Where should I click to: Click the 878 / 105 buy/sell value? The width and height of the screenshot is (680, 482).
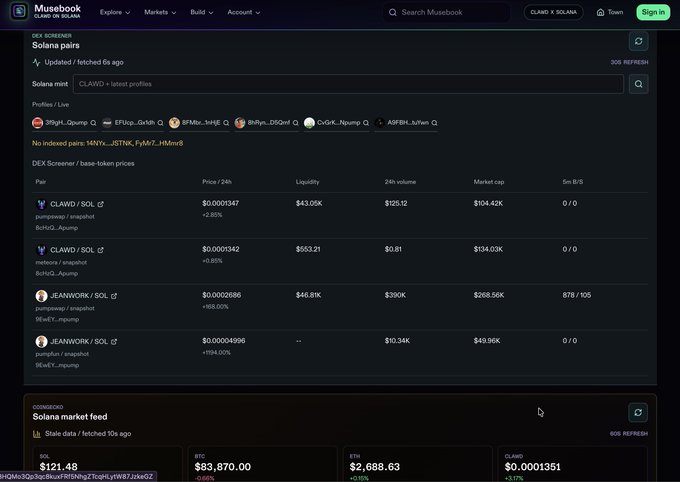click(x=577, y=295)
